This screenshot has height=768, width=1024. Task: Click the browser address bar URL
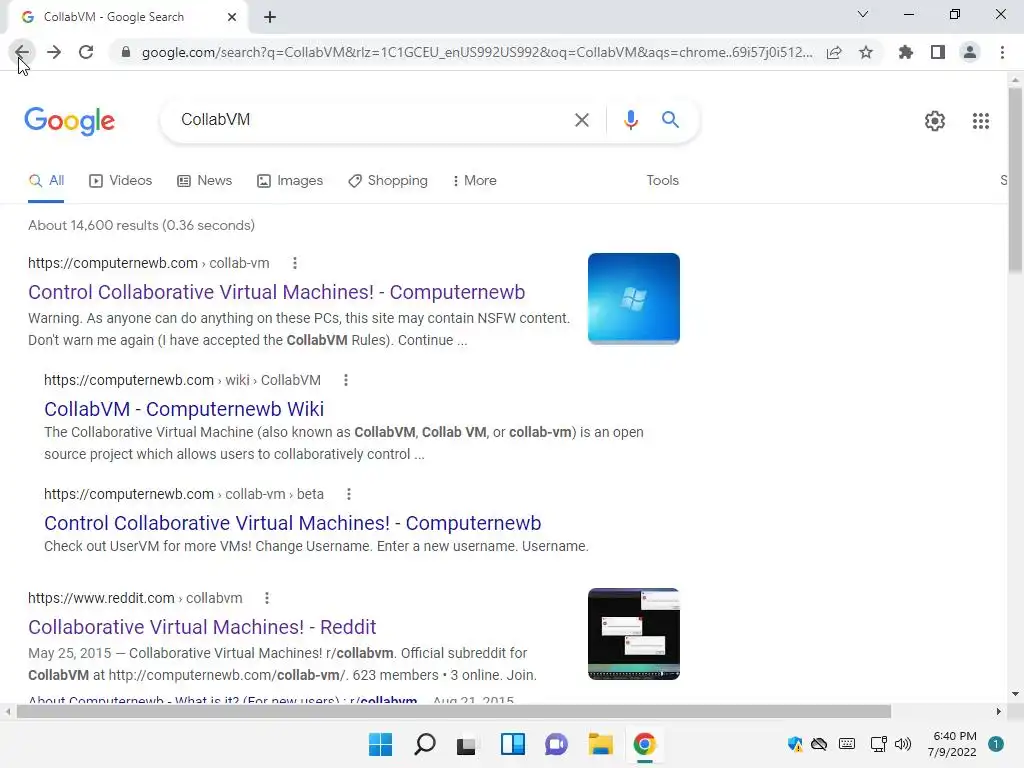tap(477, 52)
